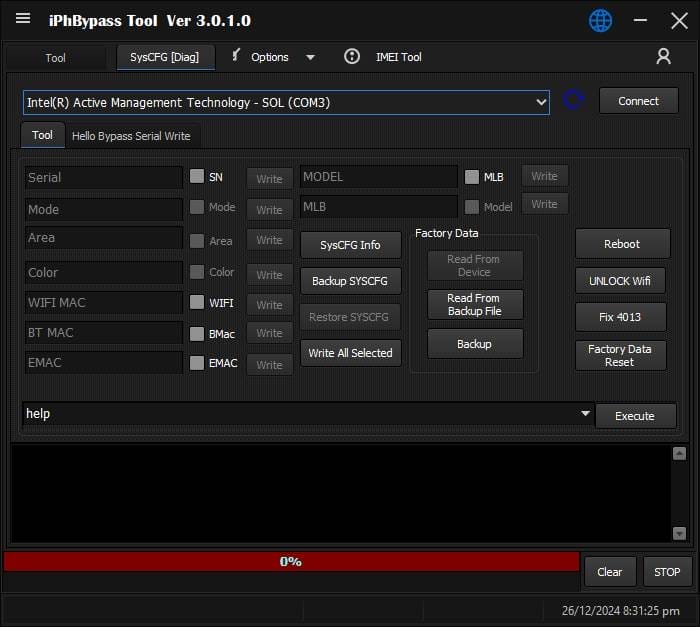The width and height of the screenshot is (700, 627).
Task: Open the user account profile icon
Action: click(x=663, y=56)
